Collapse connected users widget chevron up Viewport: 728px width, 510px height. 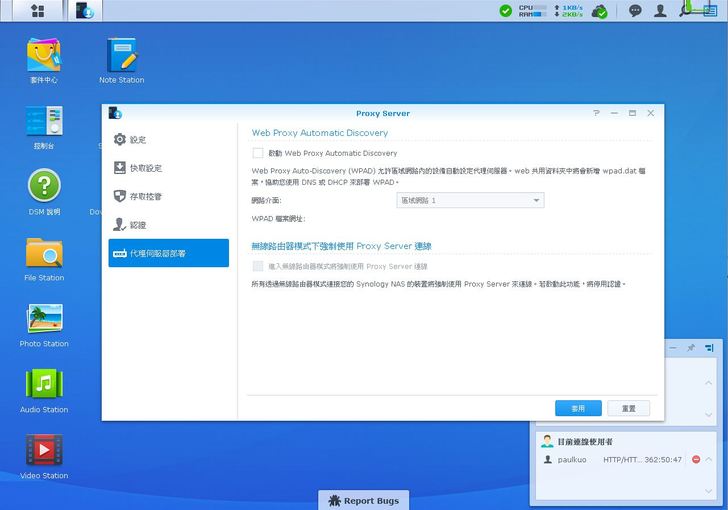(x=708, y=459)
